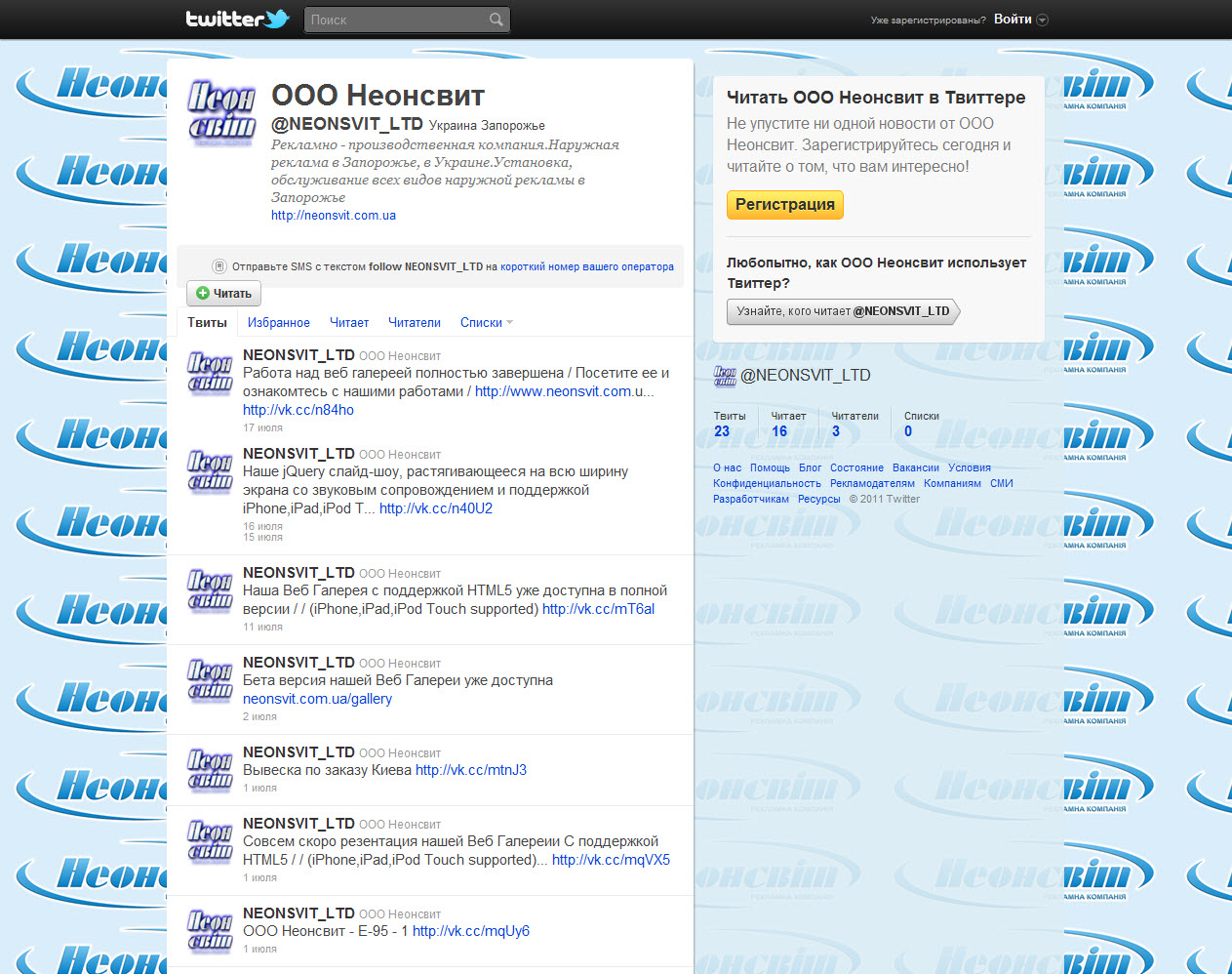
Task: Open the Читает tab
Action: pos(349,323)
